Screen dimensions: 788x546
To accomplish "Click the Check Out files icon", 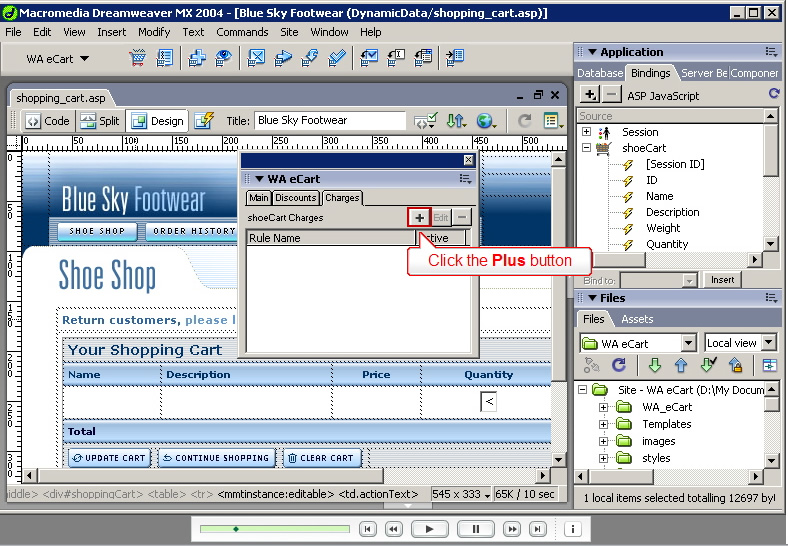I will (x=708, y=365).
